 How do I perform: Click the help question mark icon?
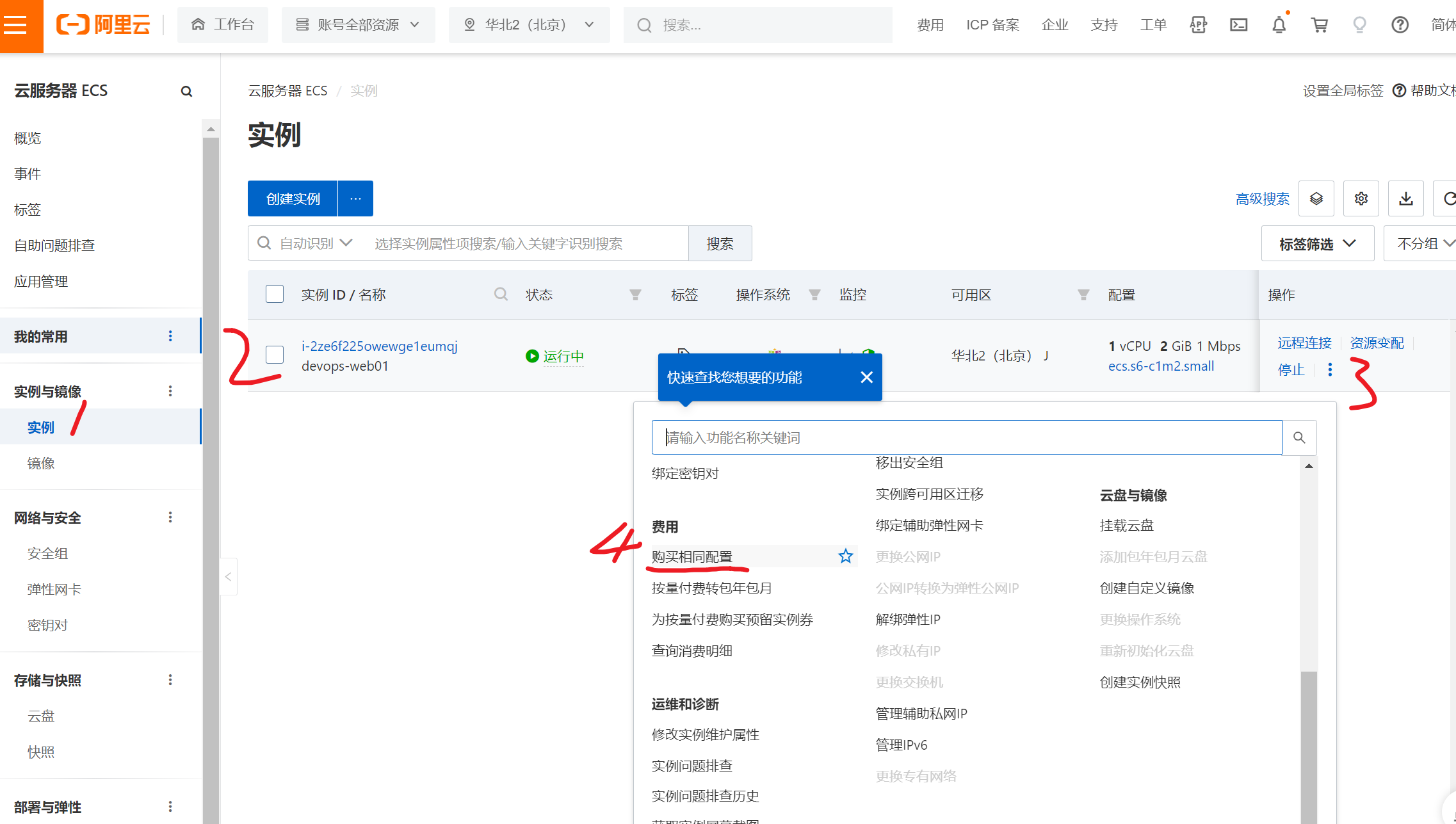click(x=1400, y=25)
